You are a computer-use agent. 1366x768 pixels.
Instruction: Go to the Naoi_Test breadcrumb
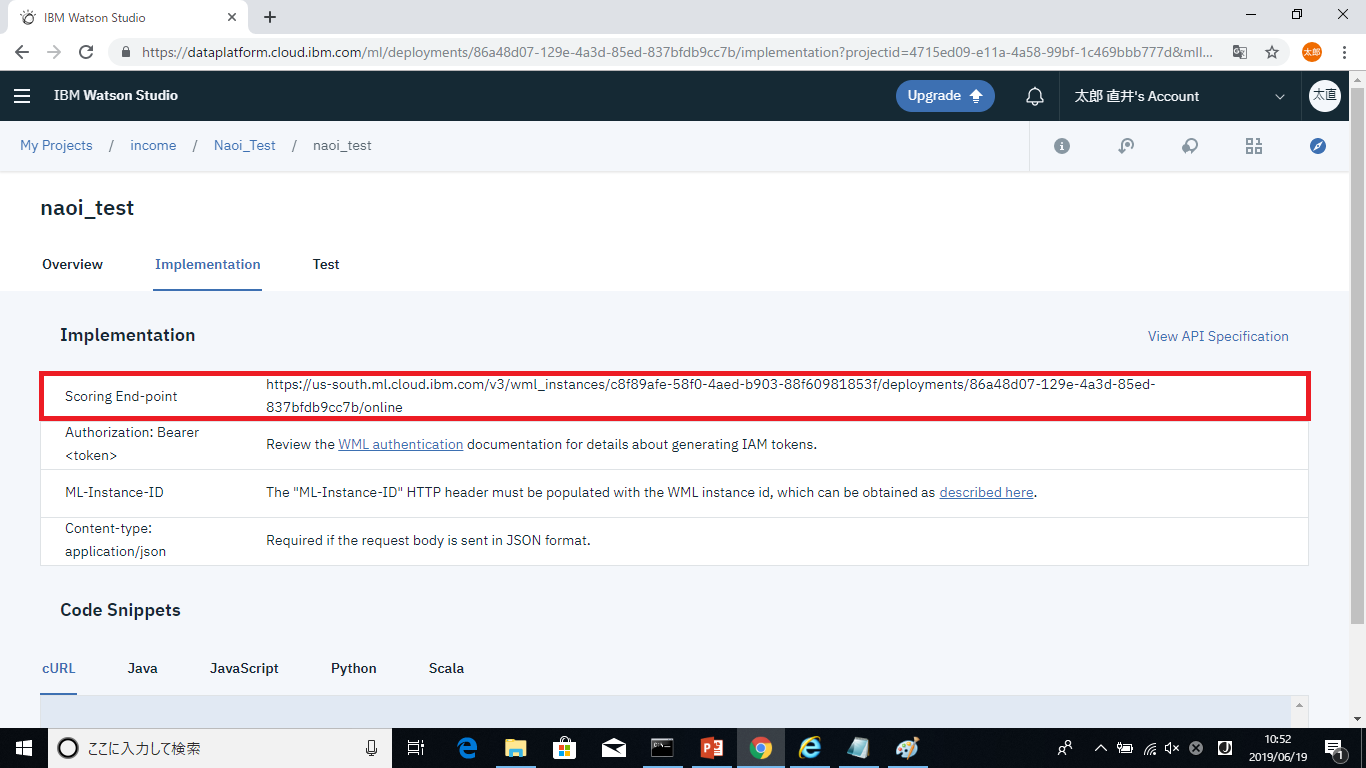coord(245,146)
